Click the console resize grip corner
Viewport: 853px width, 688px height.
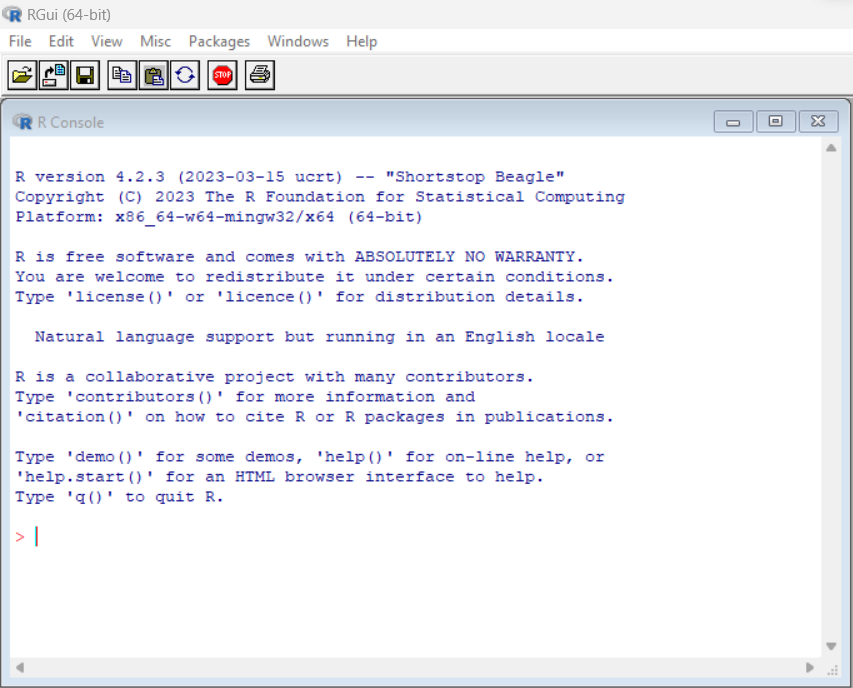point(832,670)
